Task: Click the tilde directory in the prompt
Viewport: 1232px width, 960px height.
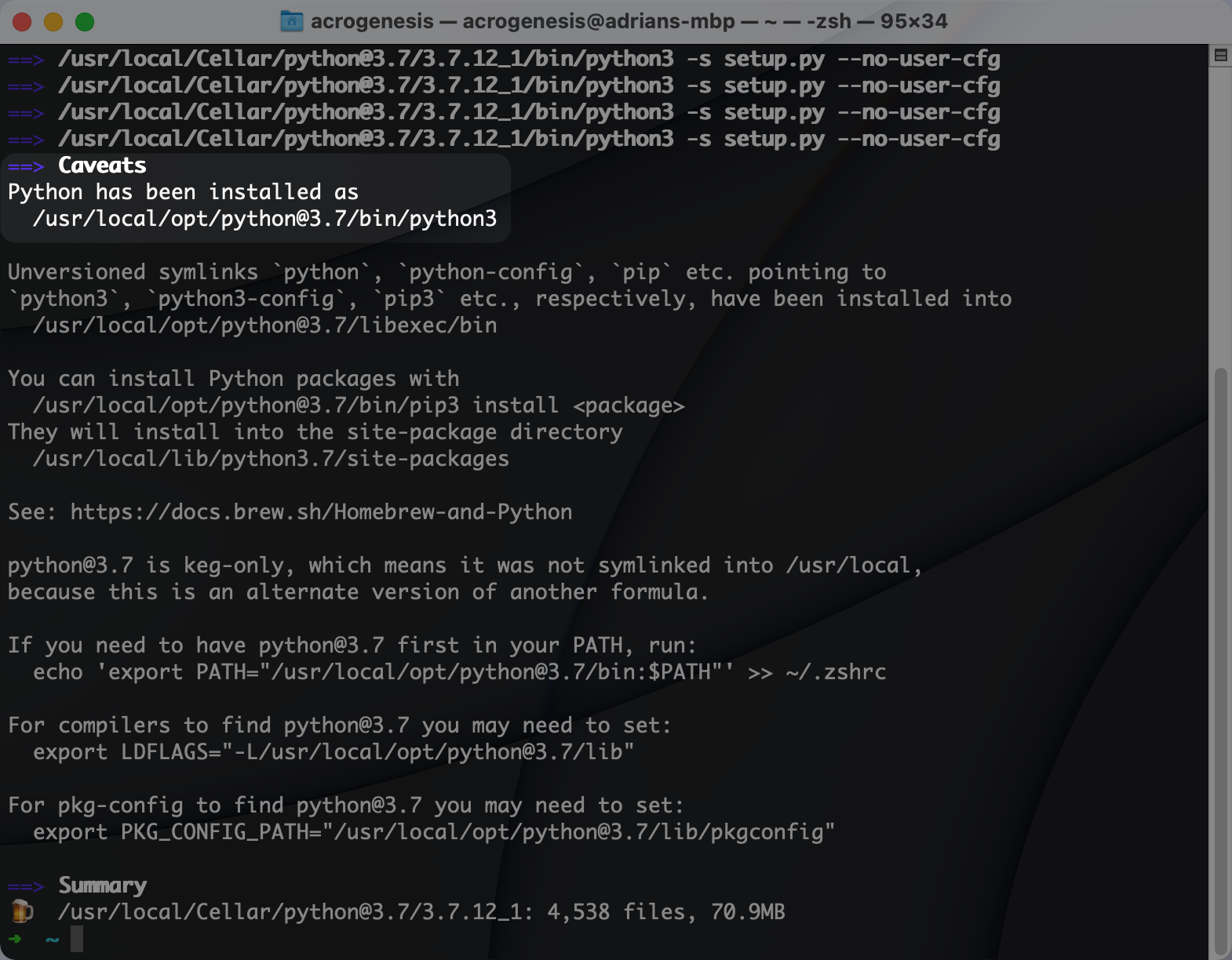Action: click(52, 939)
